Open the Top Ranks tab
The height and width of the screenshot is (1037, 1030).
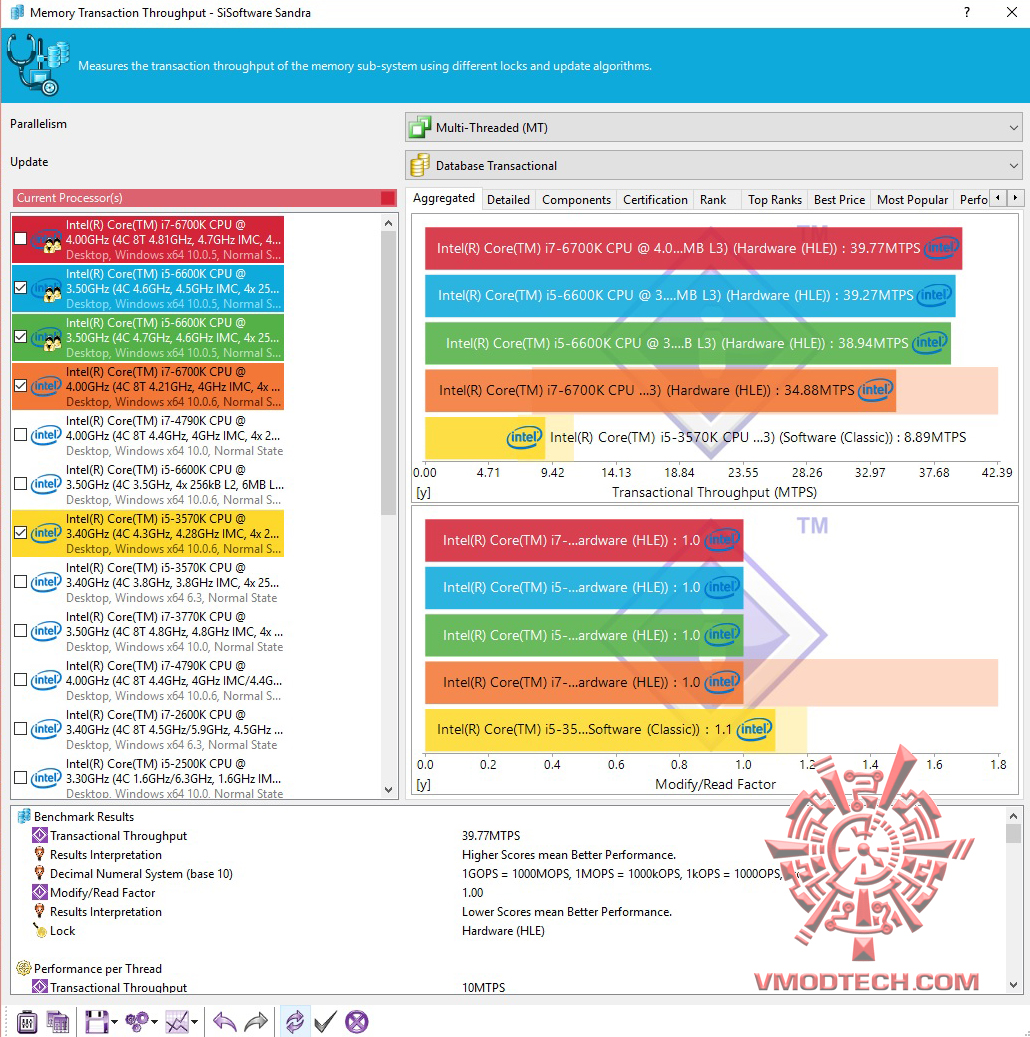tap(775, 200)
